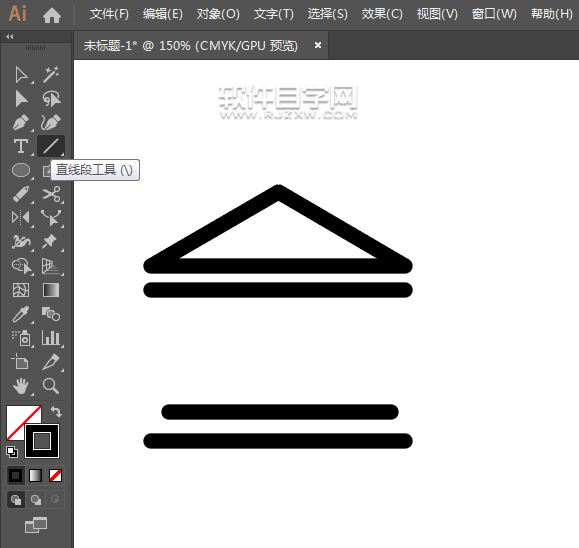Go to the Home screen
Viewport: 579px width, 548px height.
coord(52,15)
